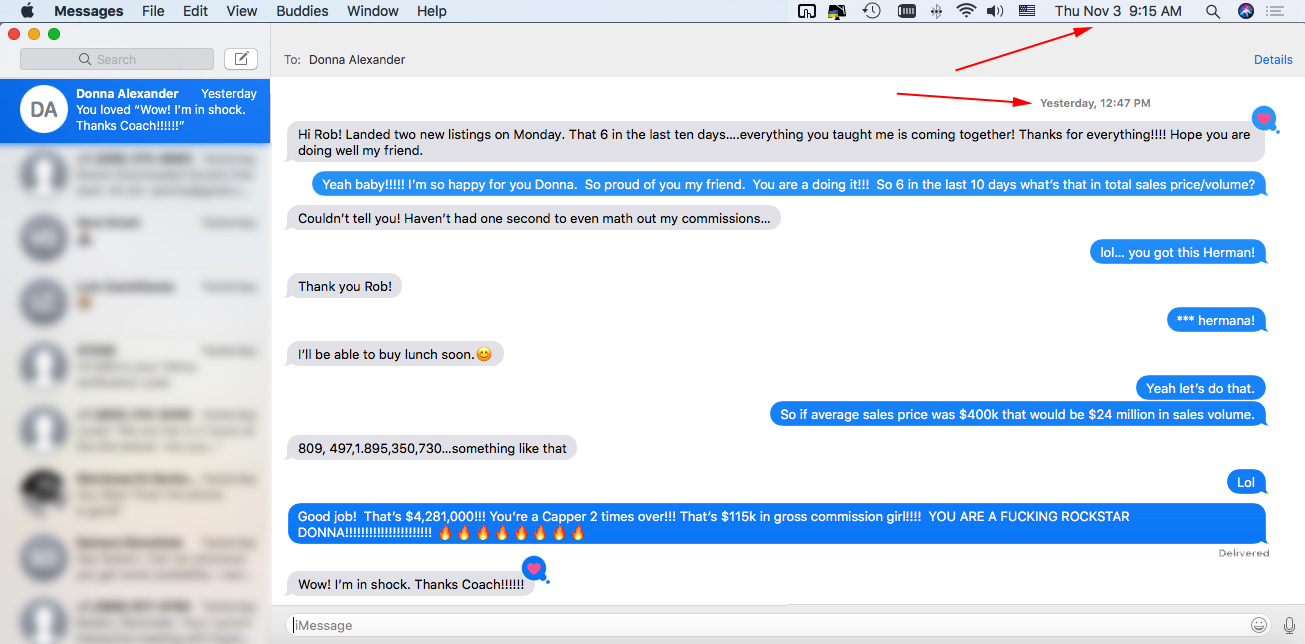Click the Details link
This screenshot has width=1305, height=644.
pyautogui.click(x=1273, y=59)
